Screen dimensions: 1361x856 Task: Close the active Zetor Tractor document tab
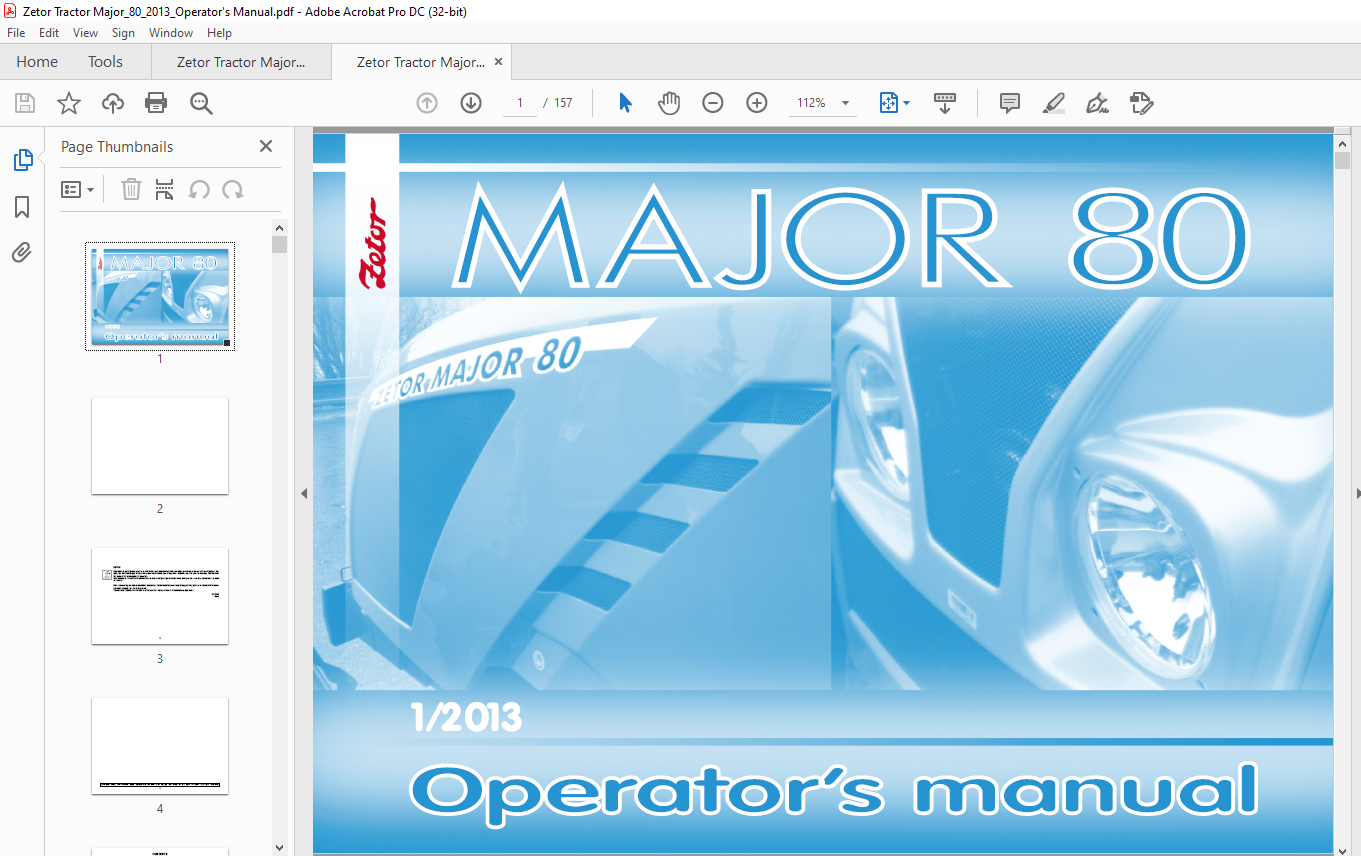[x=498, y=62]
